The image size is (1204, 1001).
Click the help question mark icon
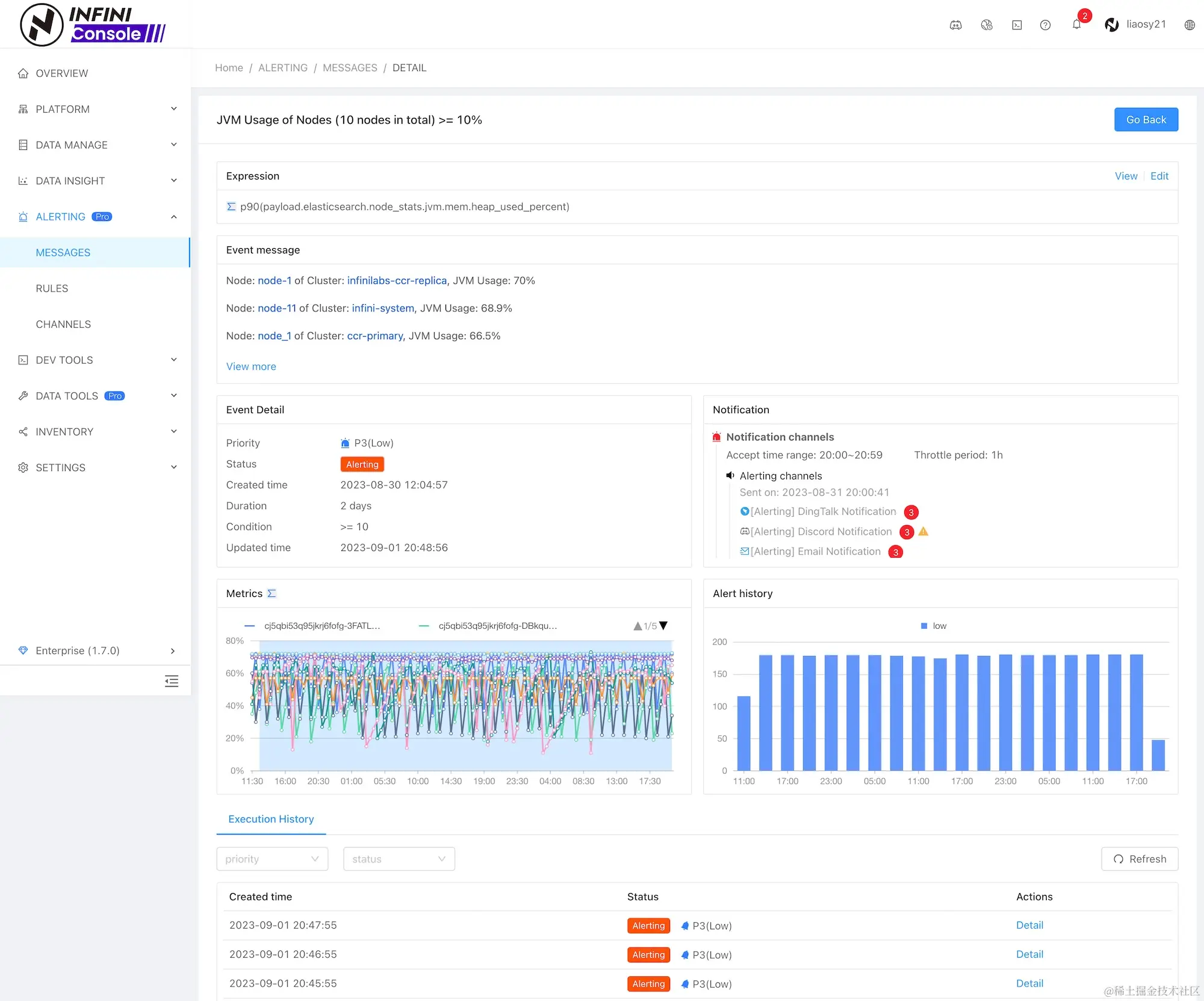pos(1045,25)
